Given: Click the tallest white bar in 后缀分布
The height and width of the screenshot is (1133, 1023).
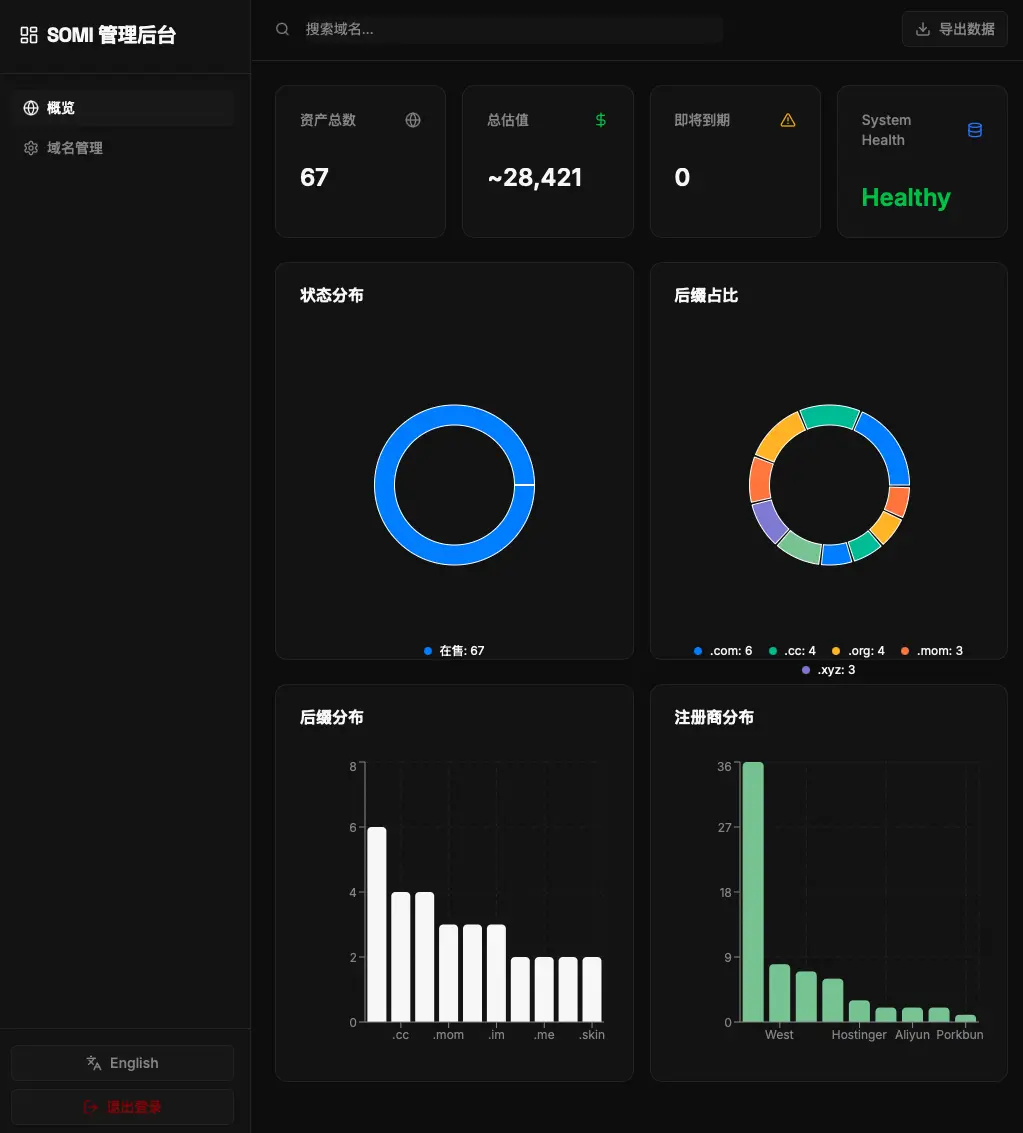Looking at the screenshot, I should click(376, 924).
